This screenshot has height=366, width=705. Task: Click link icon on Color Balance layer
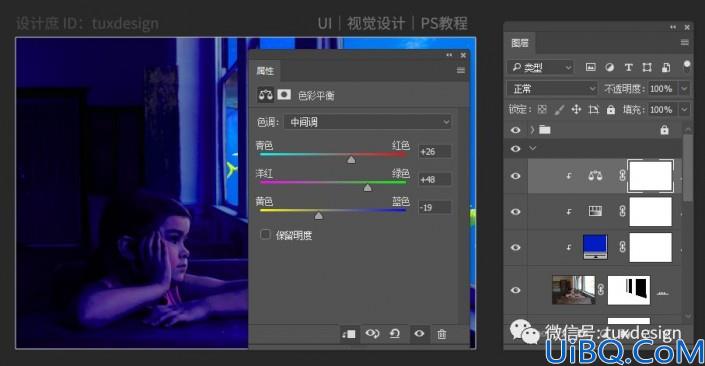pyautogui.click(x=622, y=176)
